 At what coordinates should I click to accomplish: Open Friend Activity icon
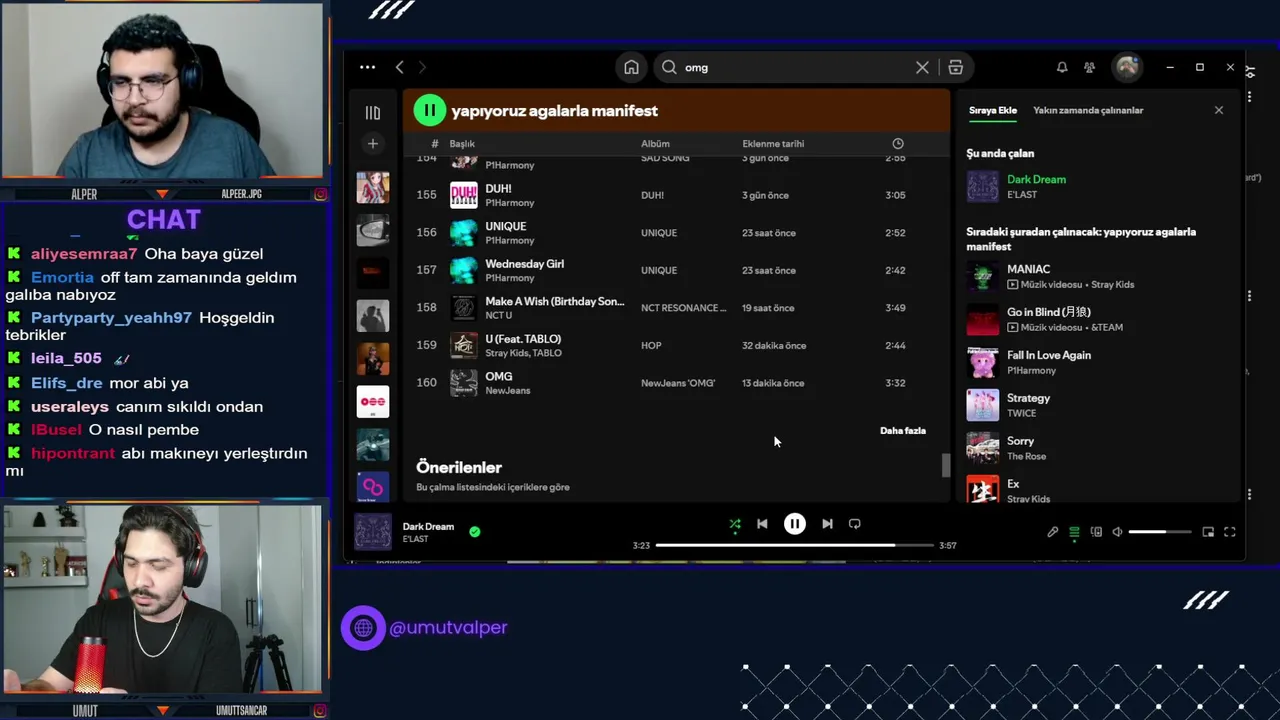pyautogui.click(x=1089, y=67)
